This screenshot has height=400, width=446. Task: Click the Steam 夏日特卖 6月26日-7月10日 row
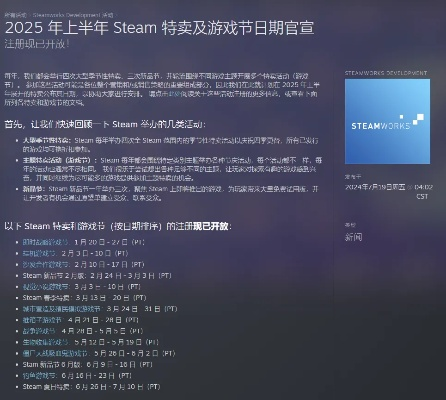click(x=91, y=387)
